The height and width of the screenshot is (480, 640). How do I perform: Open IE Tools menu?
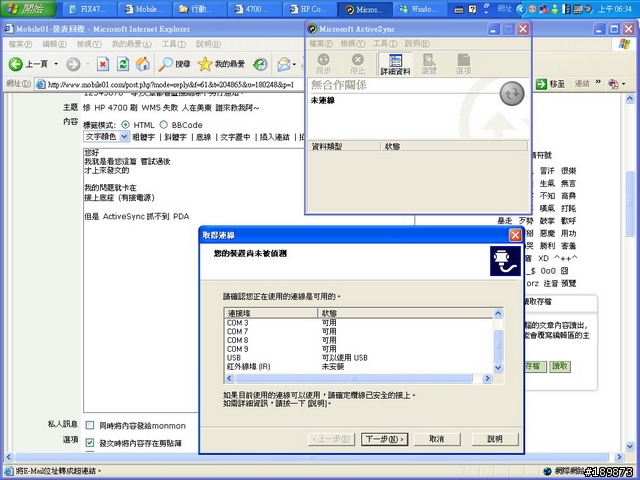[173, 44]
